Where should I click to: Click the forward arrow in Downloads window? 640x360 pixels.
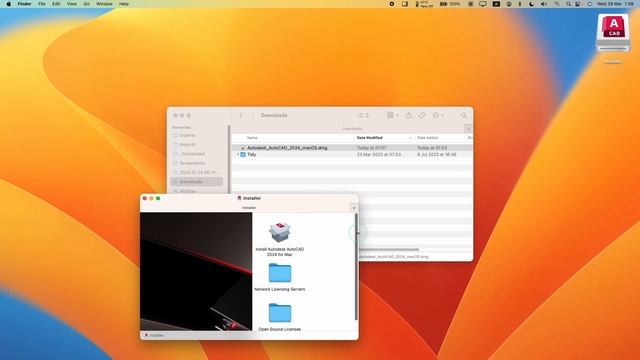[252, 116]
